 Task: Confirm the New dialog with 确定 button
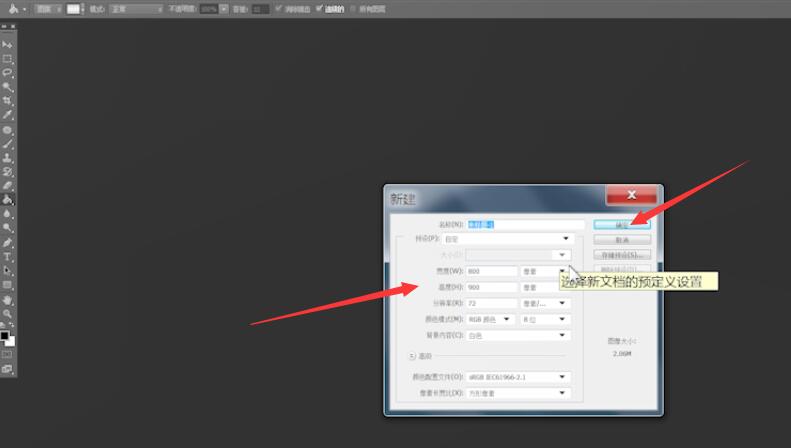point(622,225)
